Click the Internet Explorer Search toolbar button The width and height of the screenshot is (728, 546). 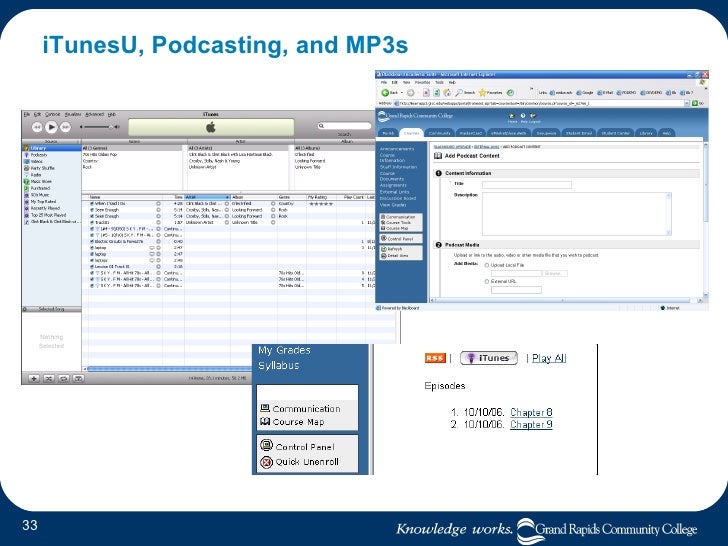click(466, 93)
